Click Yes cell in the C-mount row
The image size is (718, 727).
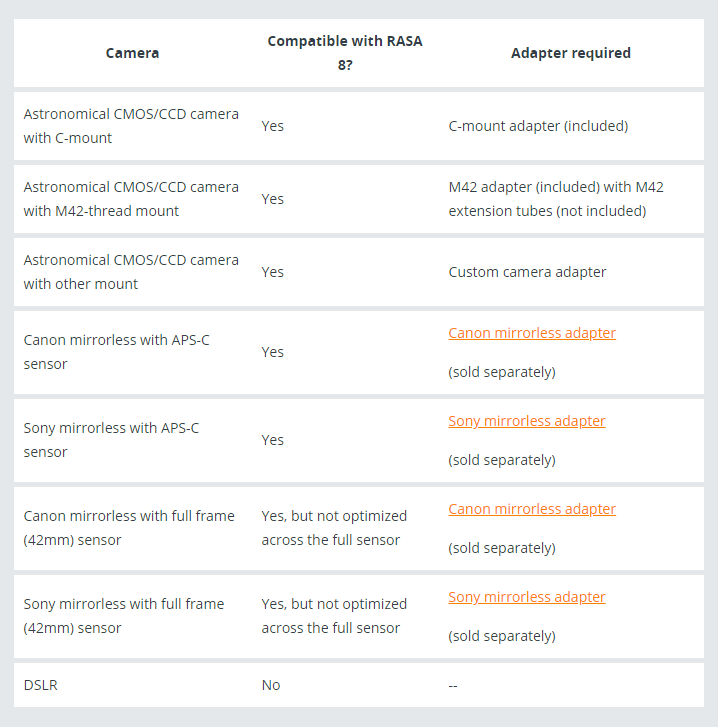(273, 126)
